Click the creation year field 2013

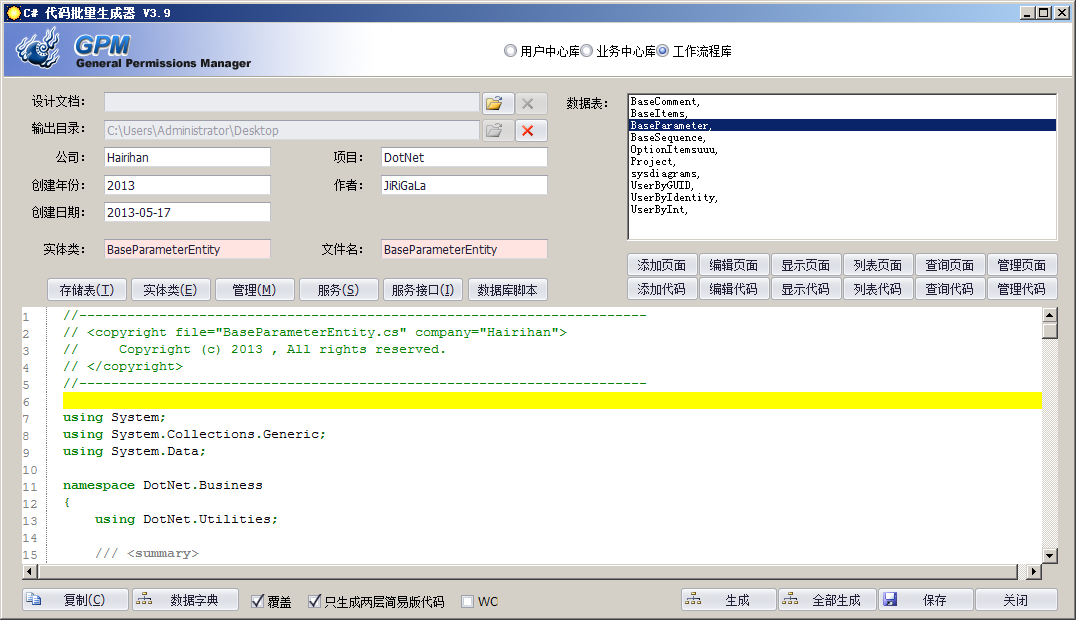[187, 185]
